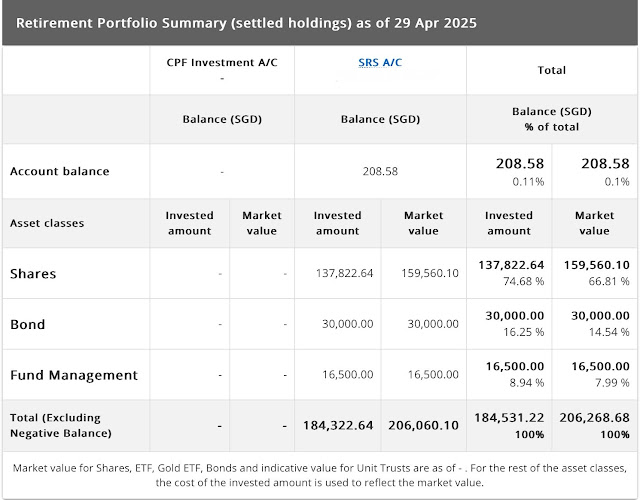The height and width of the screenshot is (500, 640).
Task: Click the Bond 14.54 % market share
Action: click(609, 332)
